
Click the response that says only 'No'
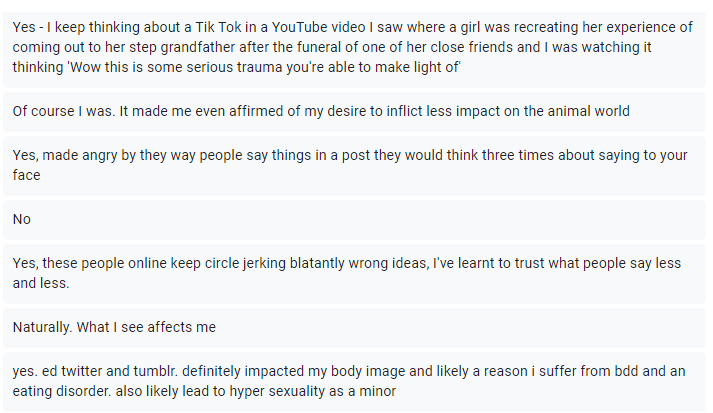click(24, 219)
